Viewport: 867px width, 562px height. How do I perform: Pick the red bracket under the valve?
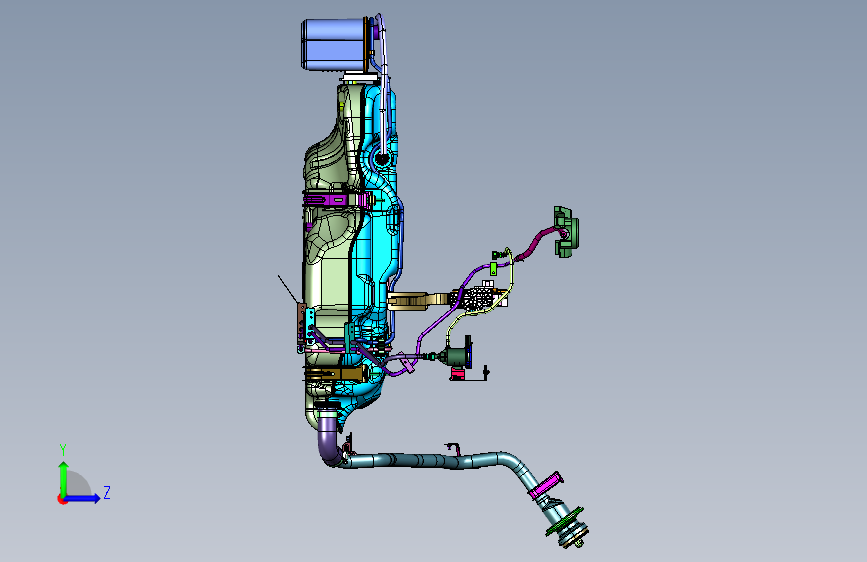coord(457,374)
